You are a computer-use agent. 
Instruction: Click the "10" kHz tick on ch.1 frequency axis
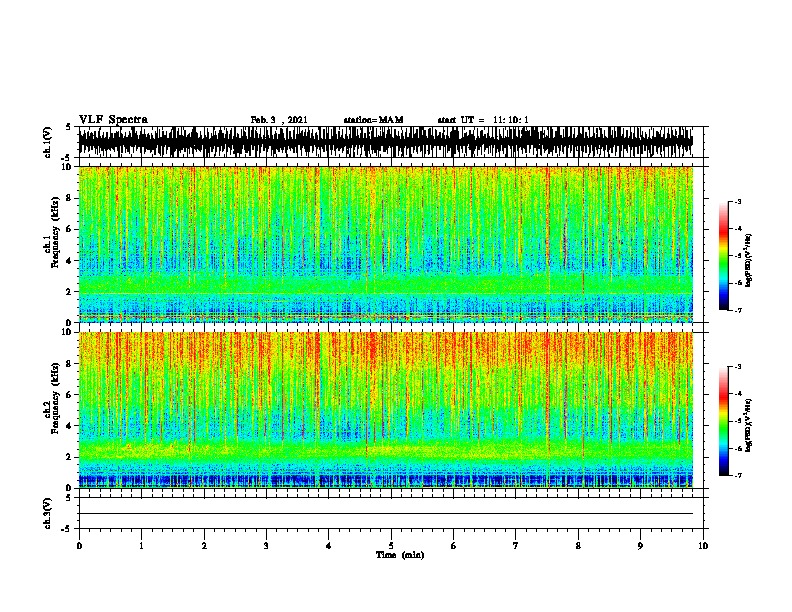69,168
